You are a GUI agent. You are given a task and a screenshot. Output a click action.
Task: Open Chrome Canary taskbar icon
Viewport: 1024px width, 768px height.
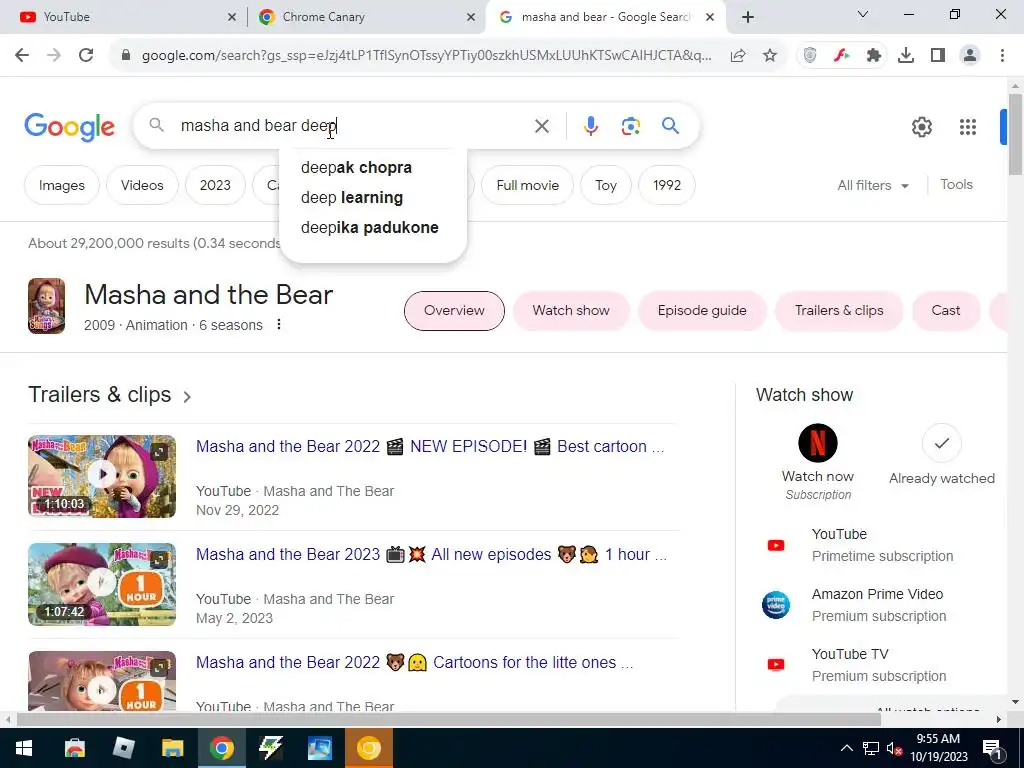point(368,748)
